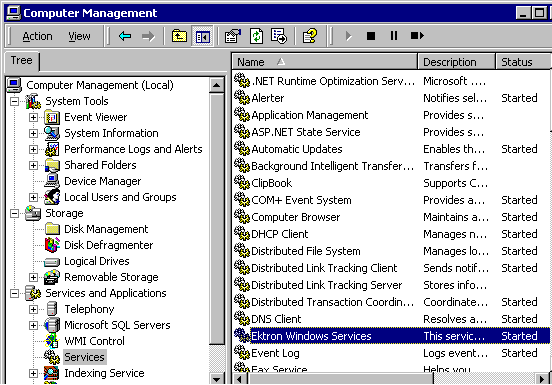This screenshot has height=385, width=552.
Task: Click the Refresh toolbar icon
Action: click(x=256, y=36)
